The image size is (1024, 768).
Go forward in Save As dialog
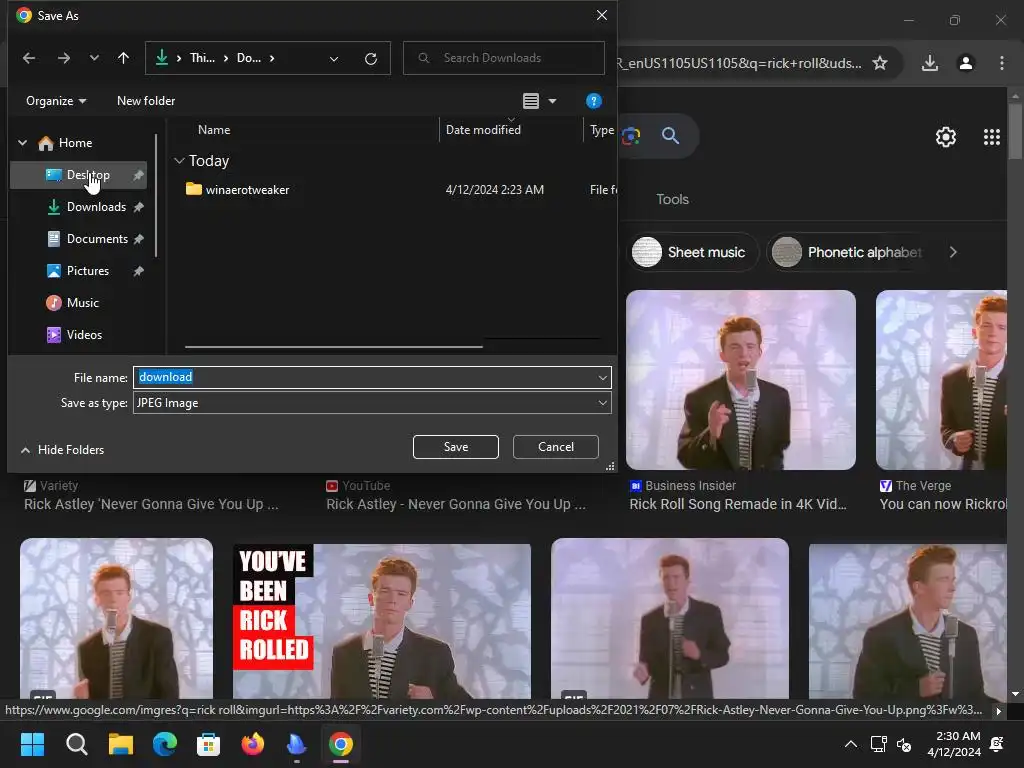[63, 58]
